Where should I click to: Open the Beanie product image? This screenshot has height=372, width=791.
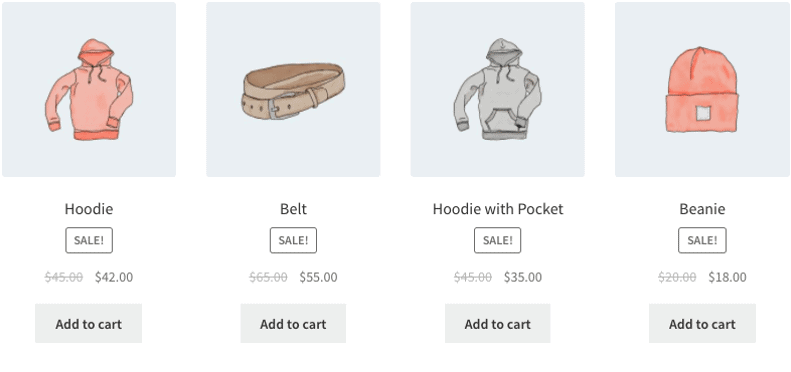point(702,89)
